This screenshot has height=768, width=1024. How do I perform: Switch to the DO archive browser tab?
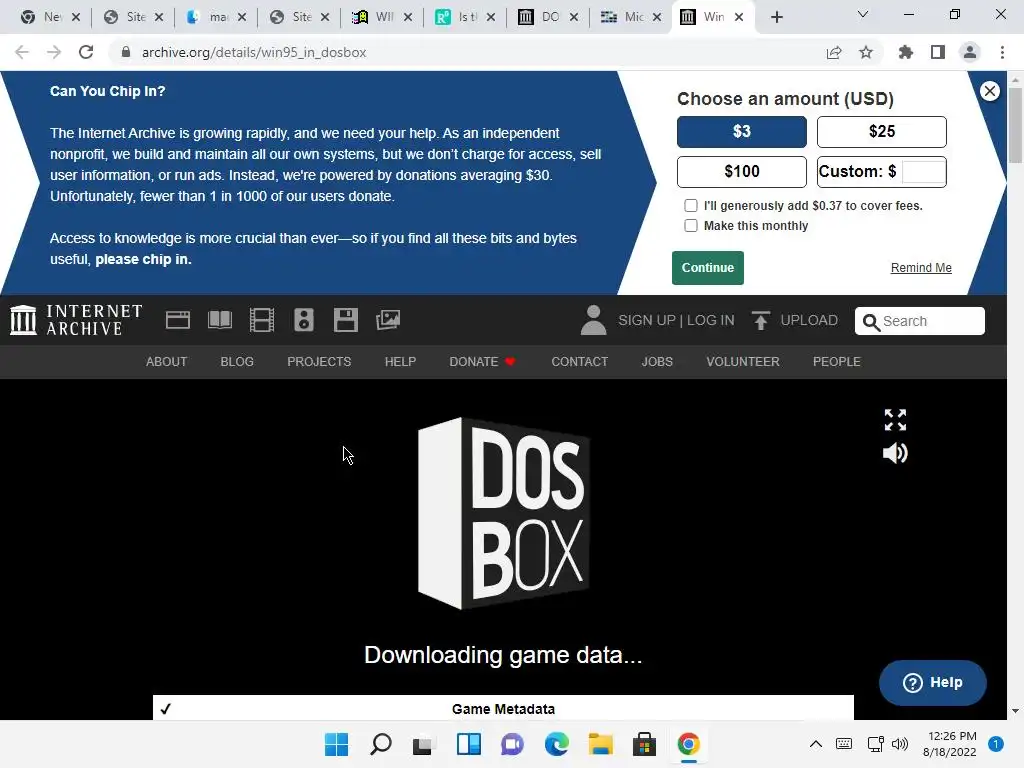click(547, 17)
